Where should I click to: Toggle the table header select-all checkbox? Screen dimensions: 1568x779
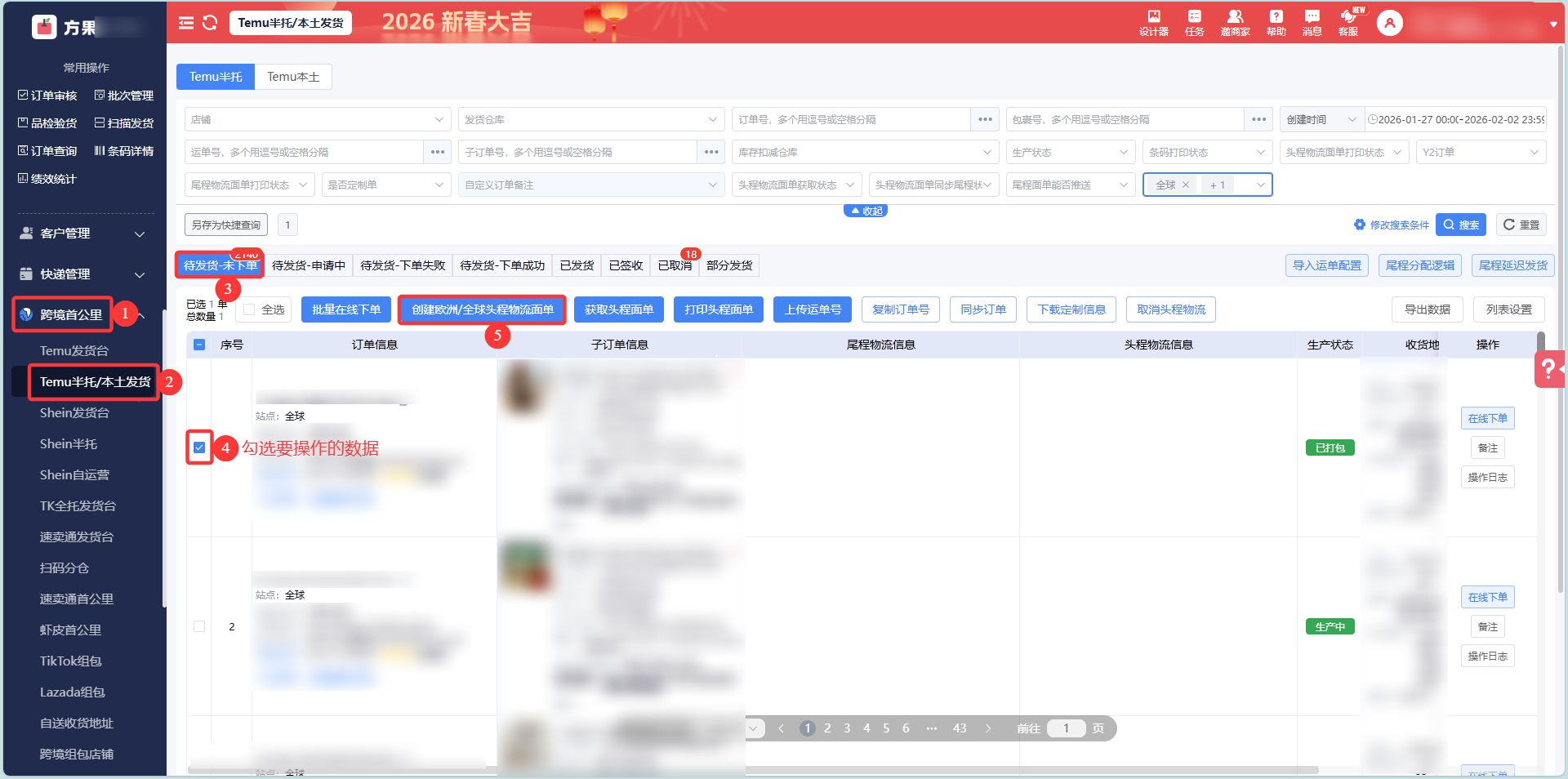[199, 345]
